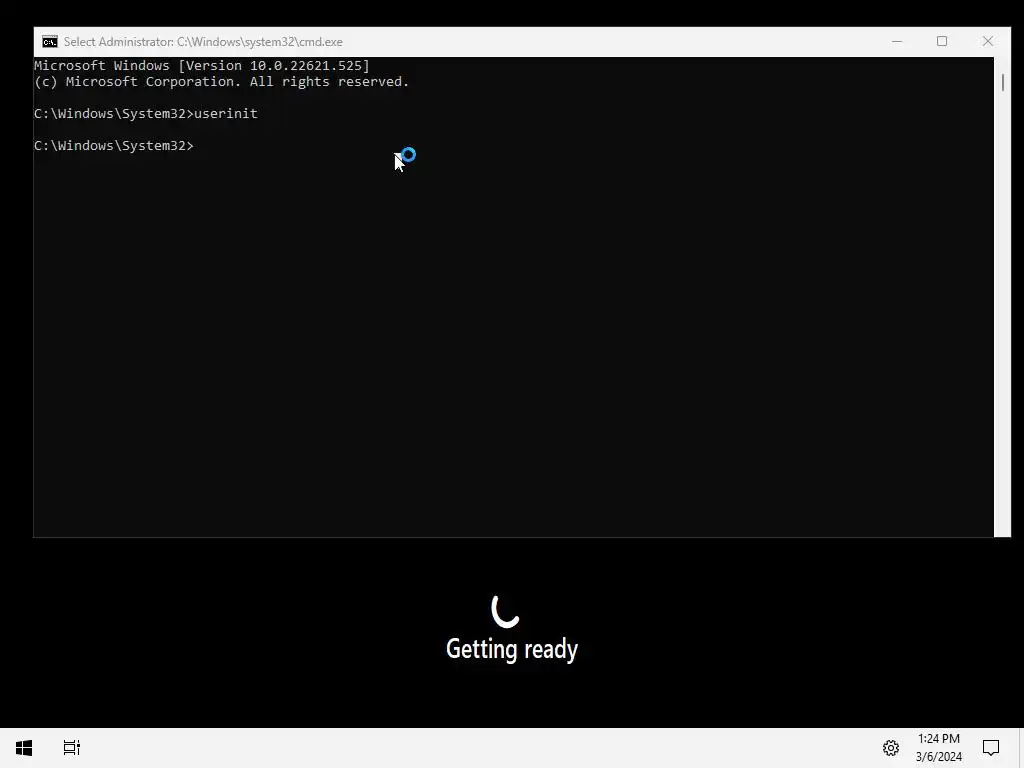1024x768 pixels.
Task: Click the cmd.exe icon in the title bar
Action: [50, 42]
